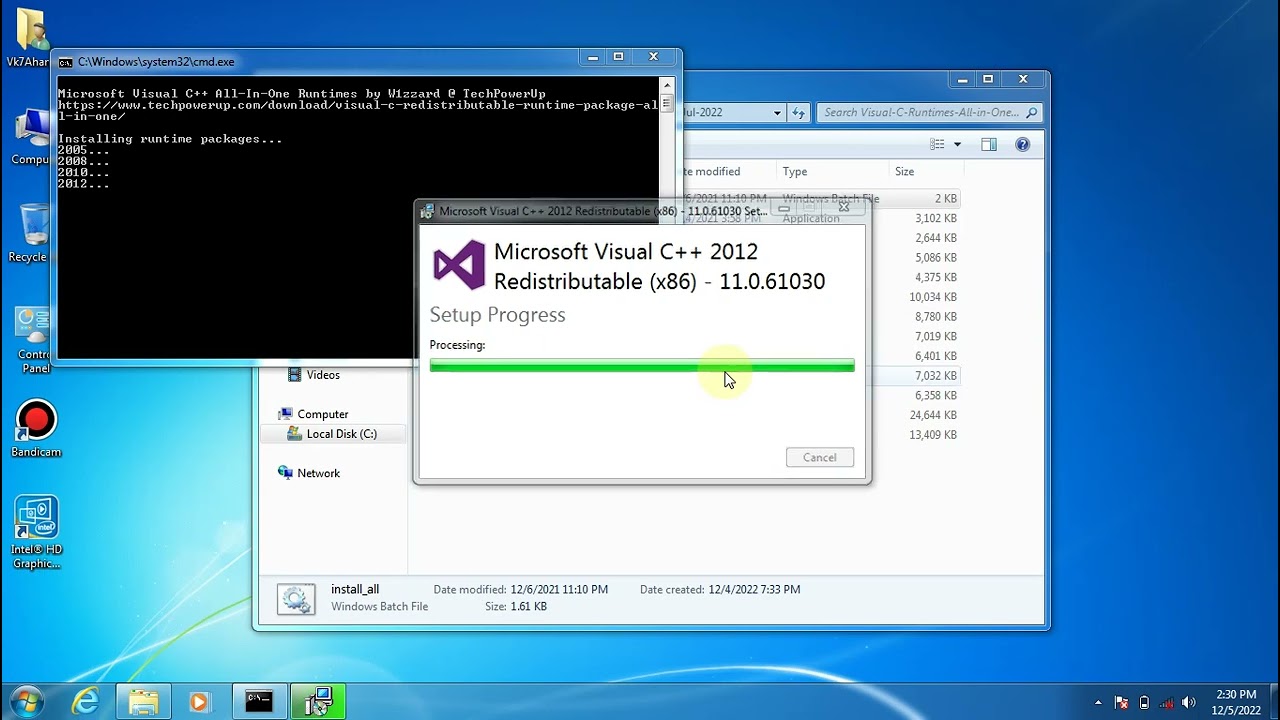Click the Local Disk (C:) drive icon

[x=294, y=434]
